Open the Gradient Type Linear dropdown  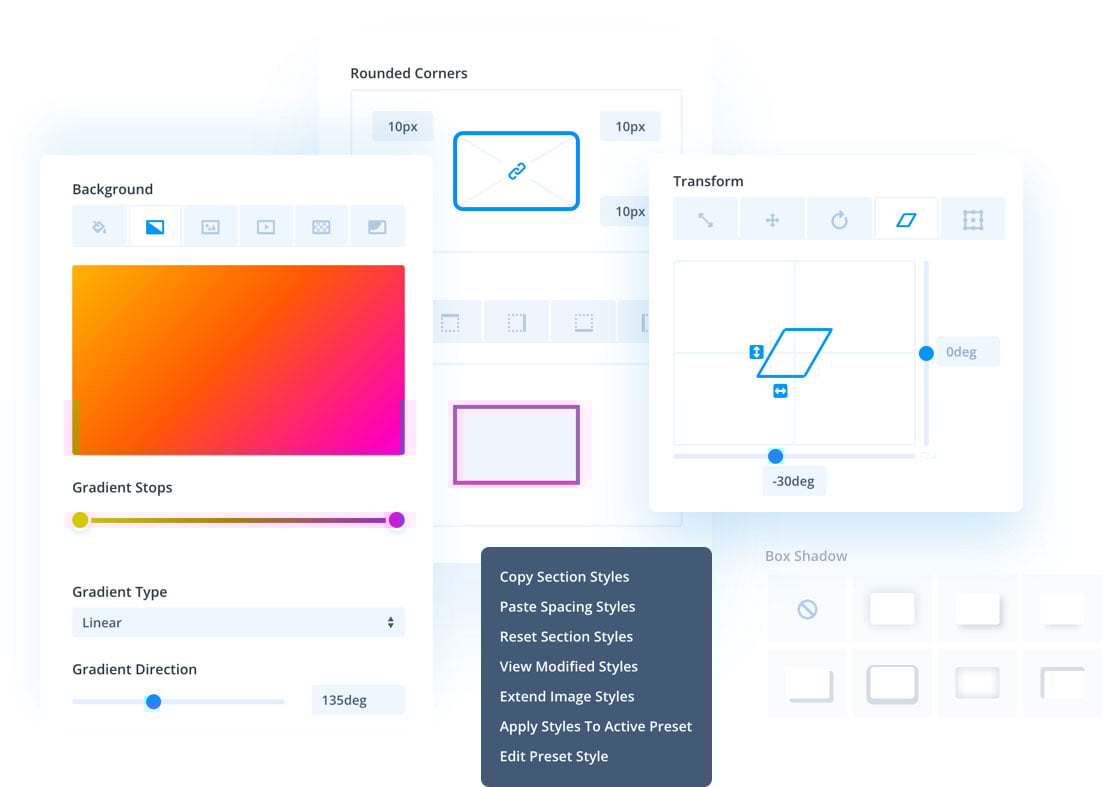(x=238, y=622)
